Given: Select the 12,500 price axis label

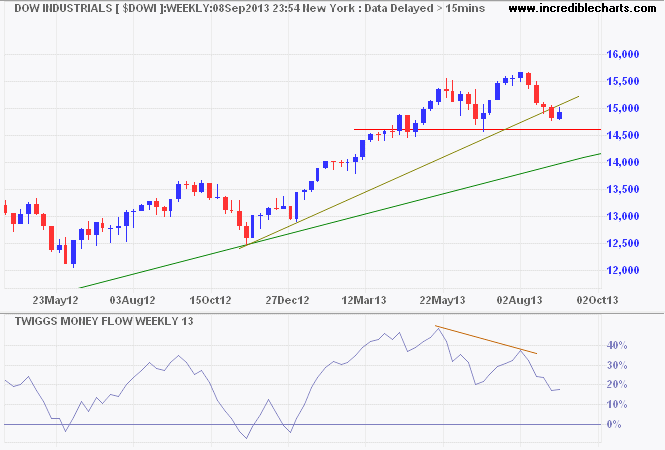Looking at the screenshot, I should point(623,243).
